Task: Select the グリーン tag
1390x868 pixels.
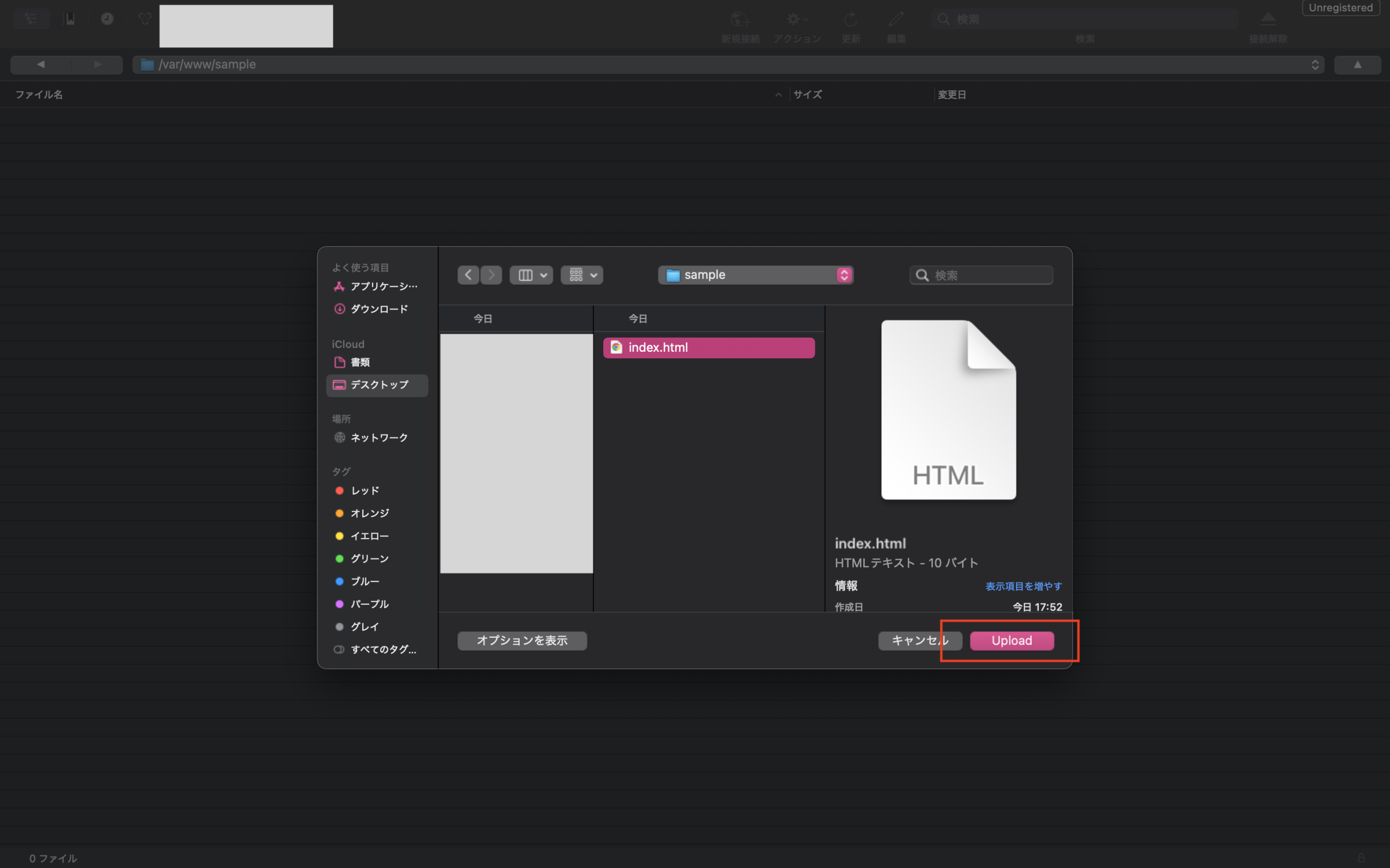Action: [377, 559]
